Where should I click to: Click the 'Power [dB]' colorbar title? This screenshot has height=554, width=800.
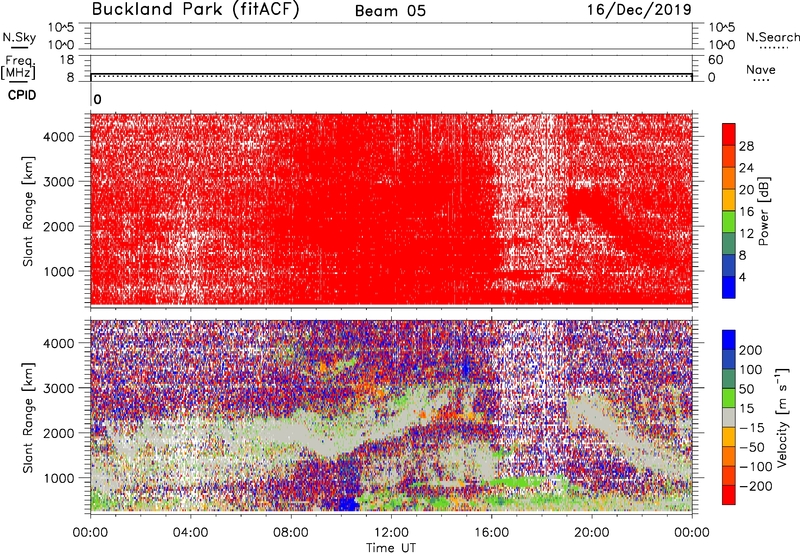coord(764,211)
